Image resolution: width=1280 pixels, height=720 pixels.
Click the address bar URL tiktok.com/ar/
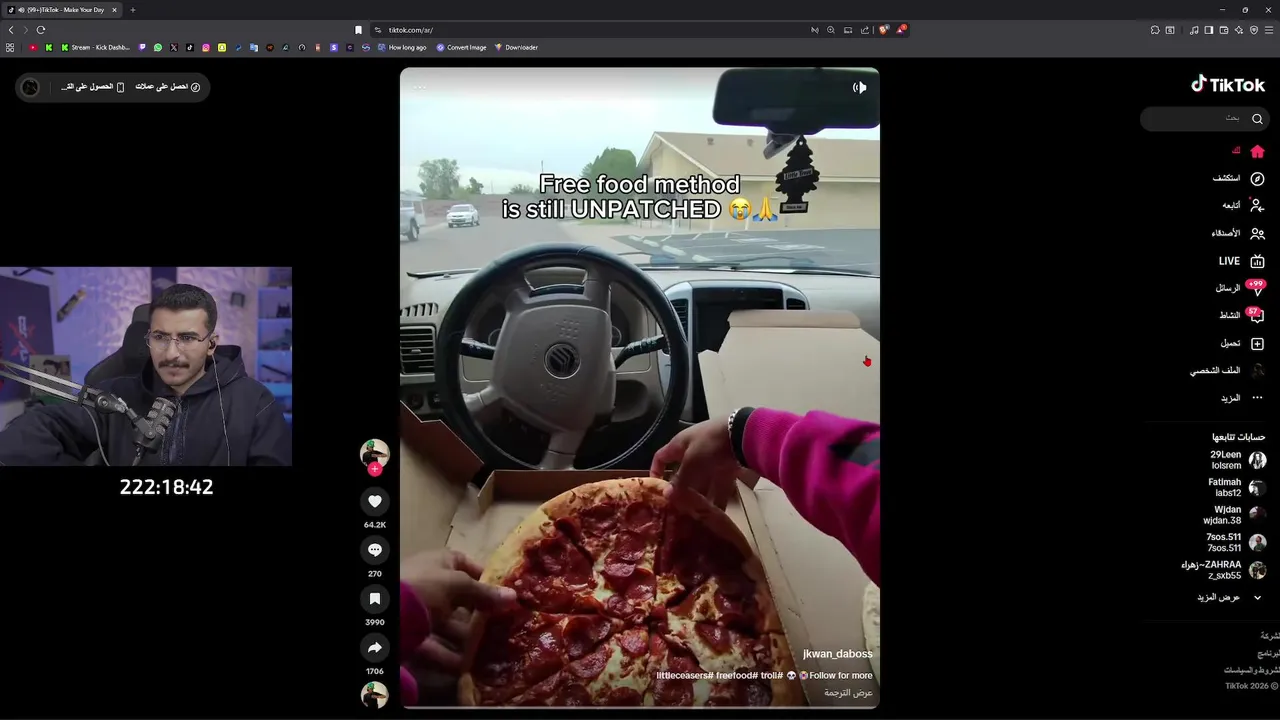pos(410,30)
